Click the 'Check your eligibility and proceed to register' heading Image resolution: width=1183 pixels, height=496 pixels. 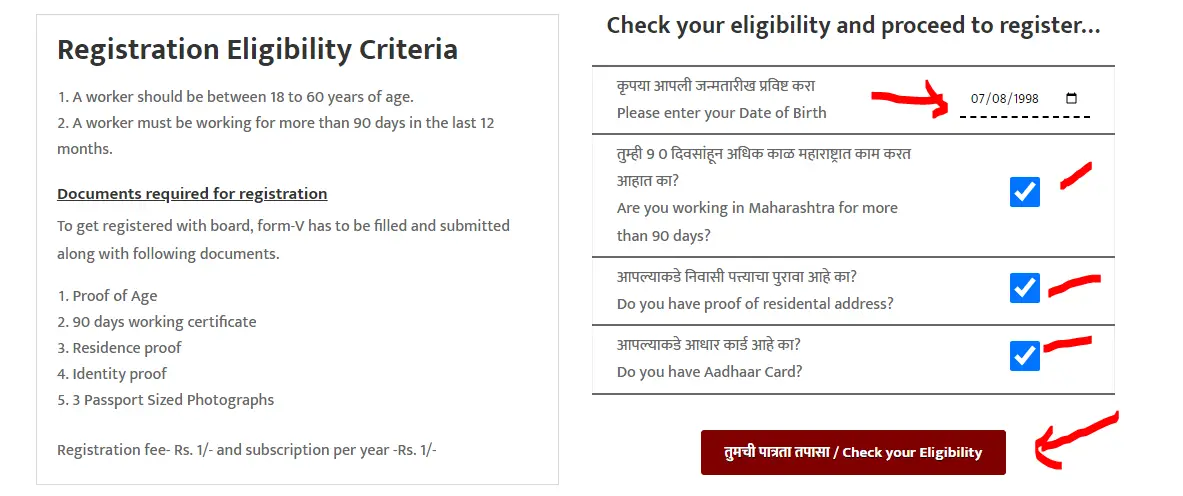[x=853, y=26]
